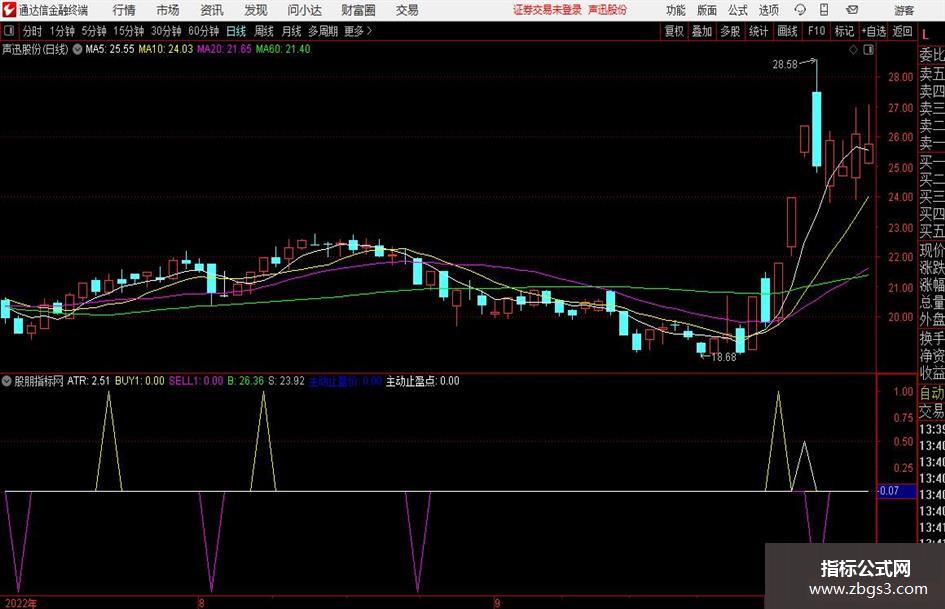Open the mail envelope icon
945x609 pixels.
point(852,10)
